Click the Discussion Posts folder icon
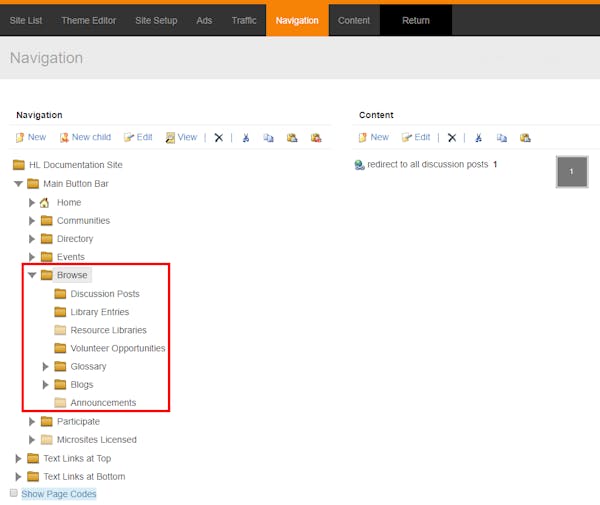 [x=60, y=294]
